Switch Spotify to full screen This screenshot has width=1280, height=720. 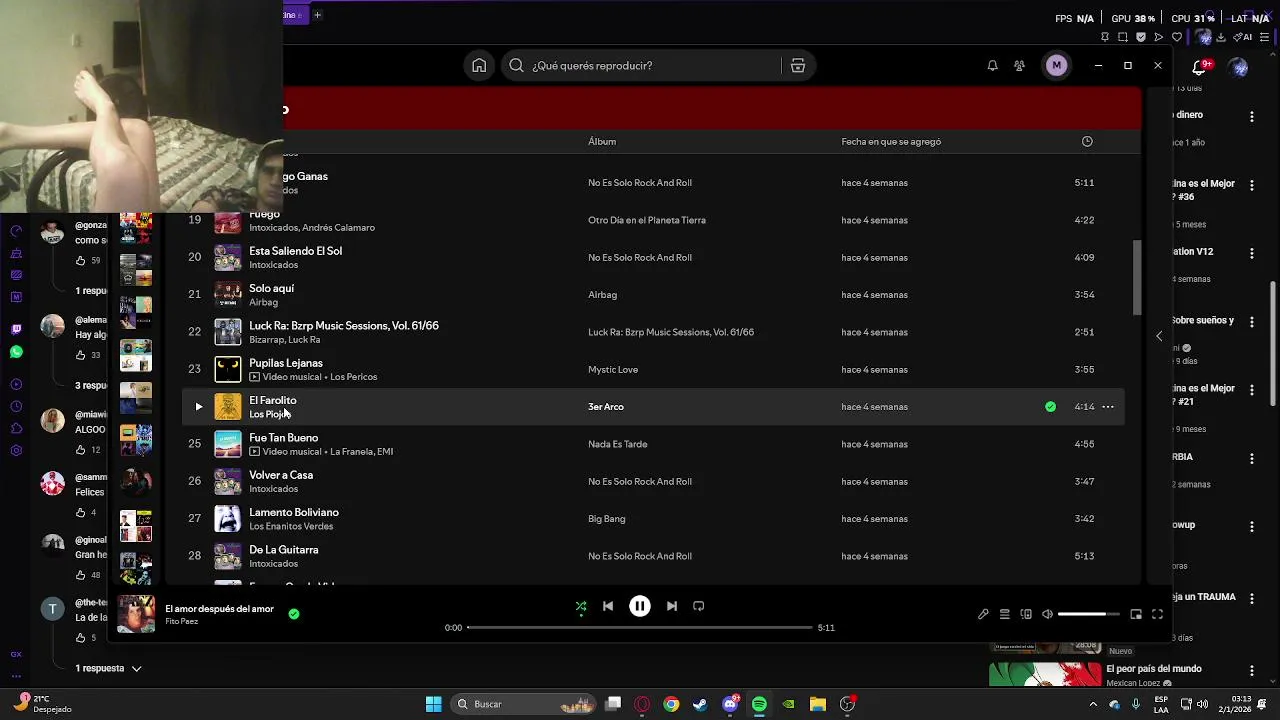click(1157, 614)
